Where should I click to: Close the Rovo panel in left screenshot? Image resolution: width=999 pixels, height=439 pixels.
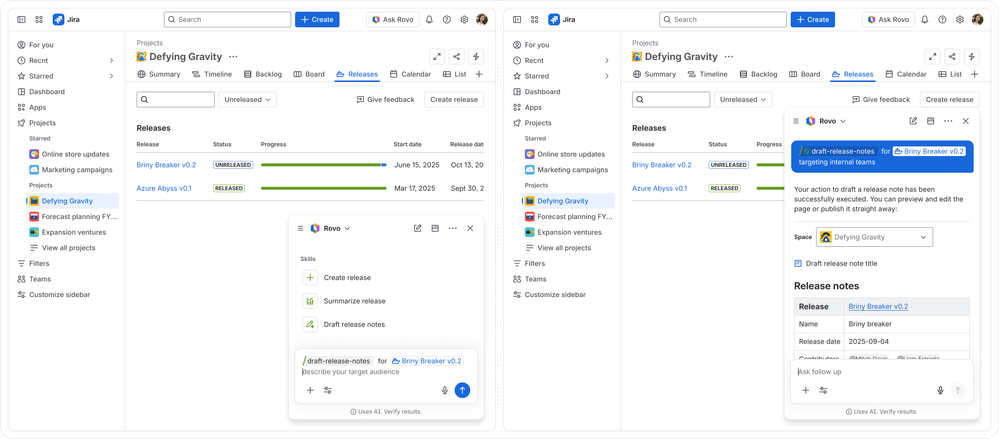pos(470,228)
